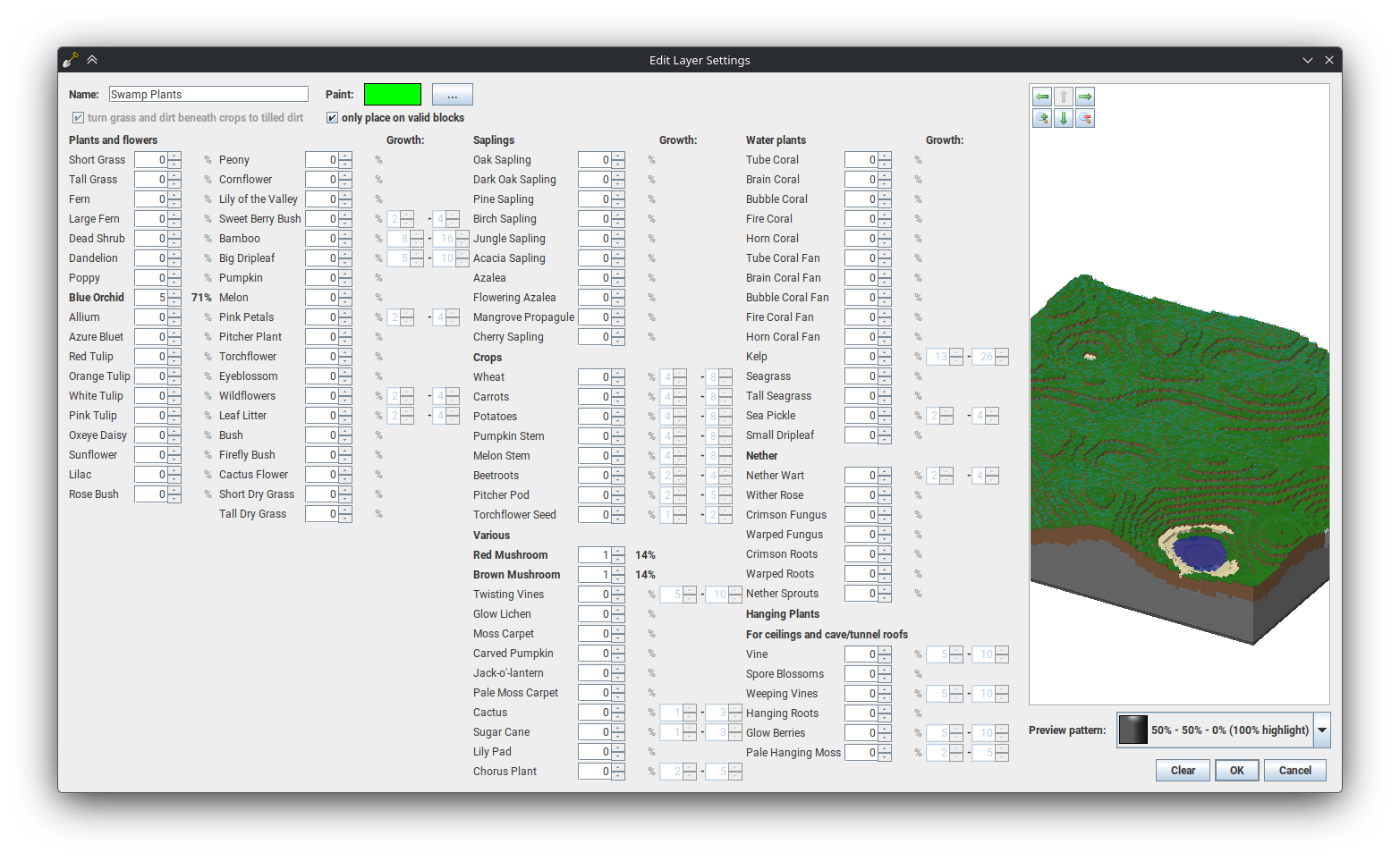This screenshot has width=1400, height=861.
Task: Click the green Paint color swatch
Action: [393, 95]
